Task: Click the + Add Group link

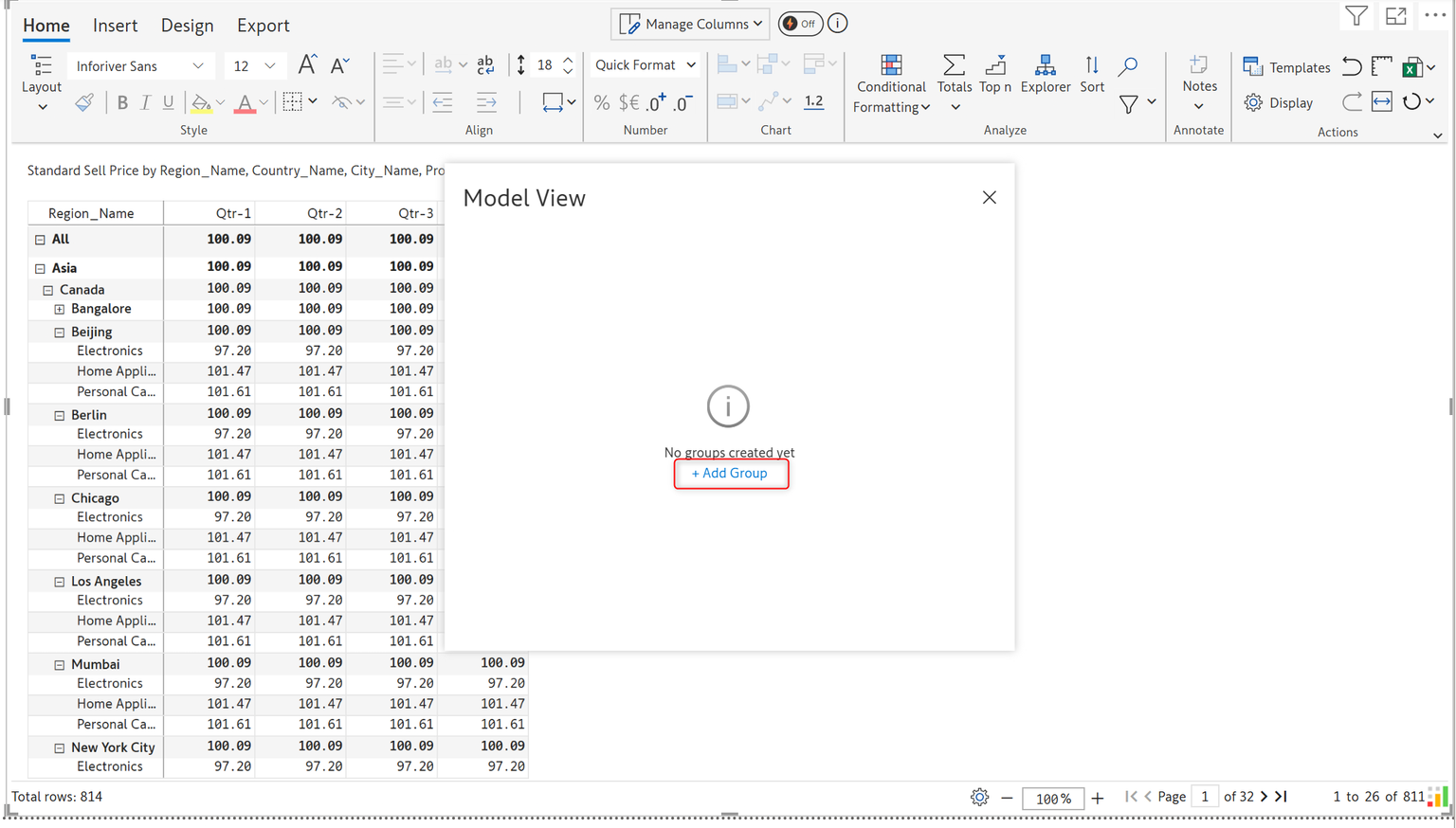Action: (730, 473)
